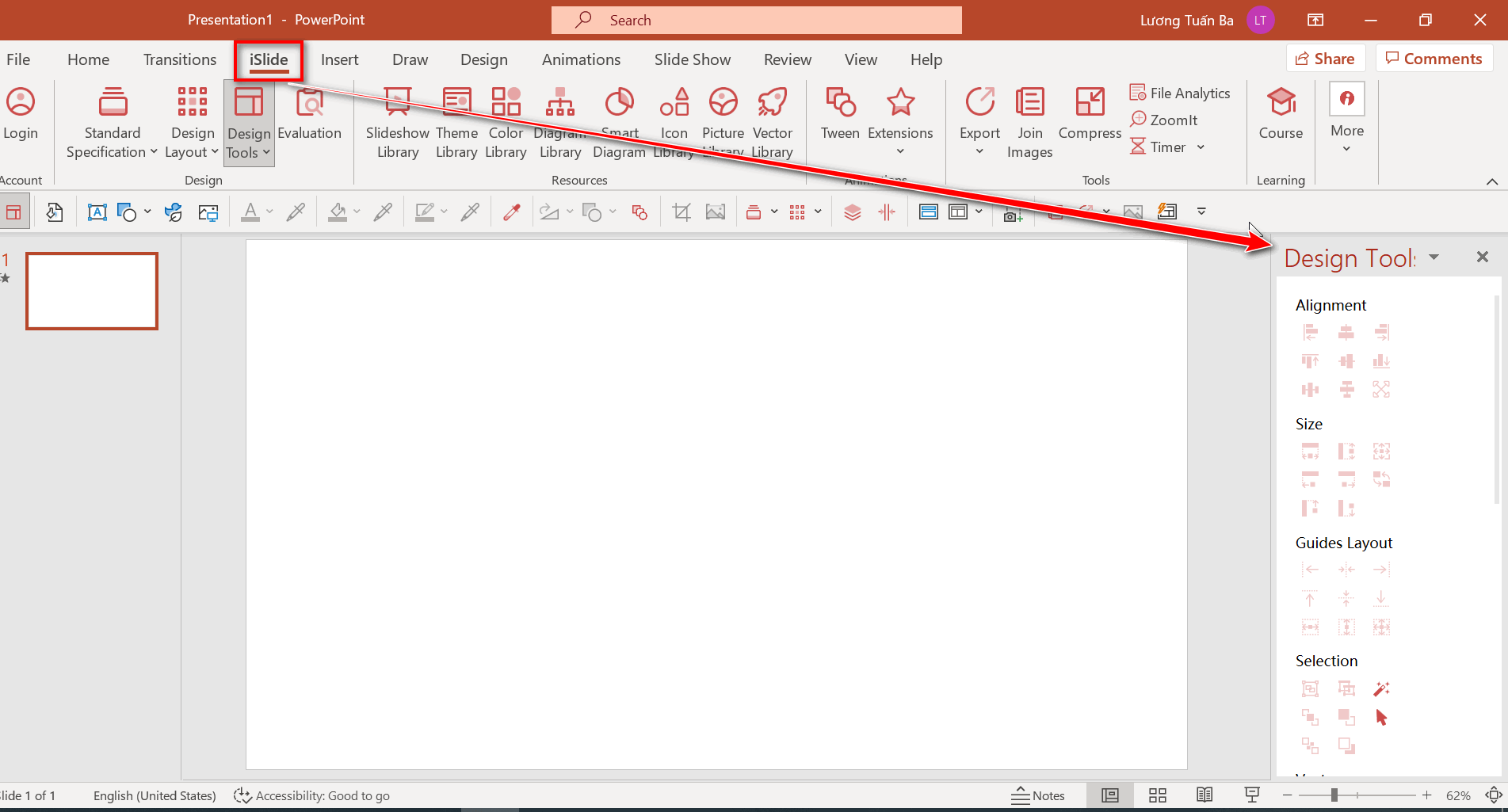Screen dimensions: 1508x812
Task: Click the align-right icon in Alignment section
Action: pyautogui.click(x=1381, y=333)
